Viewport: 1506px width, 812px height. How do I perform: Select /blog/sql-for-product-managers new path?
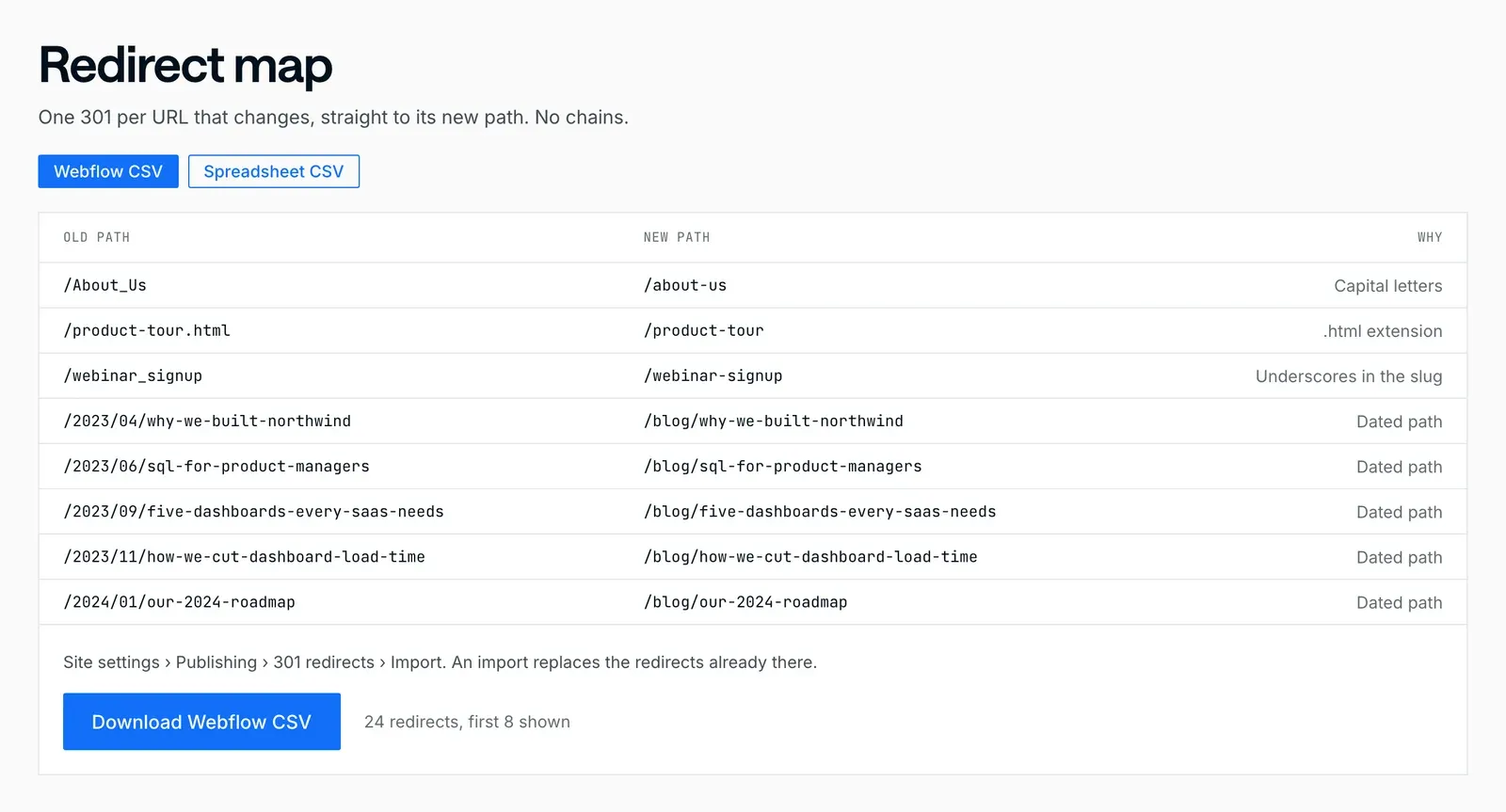[x=783, y=466]
